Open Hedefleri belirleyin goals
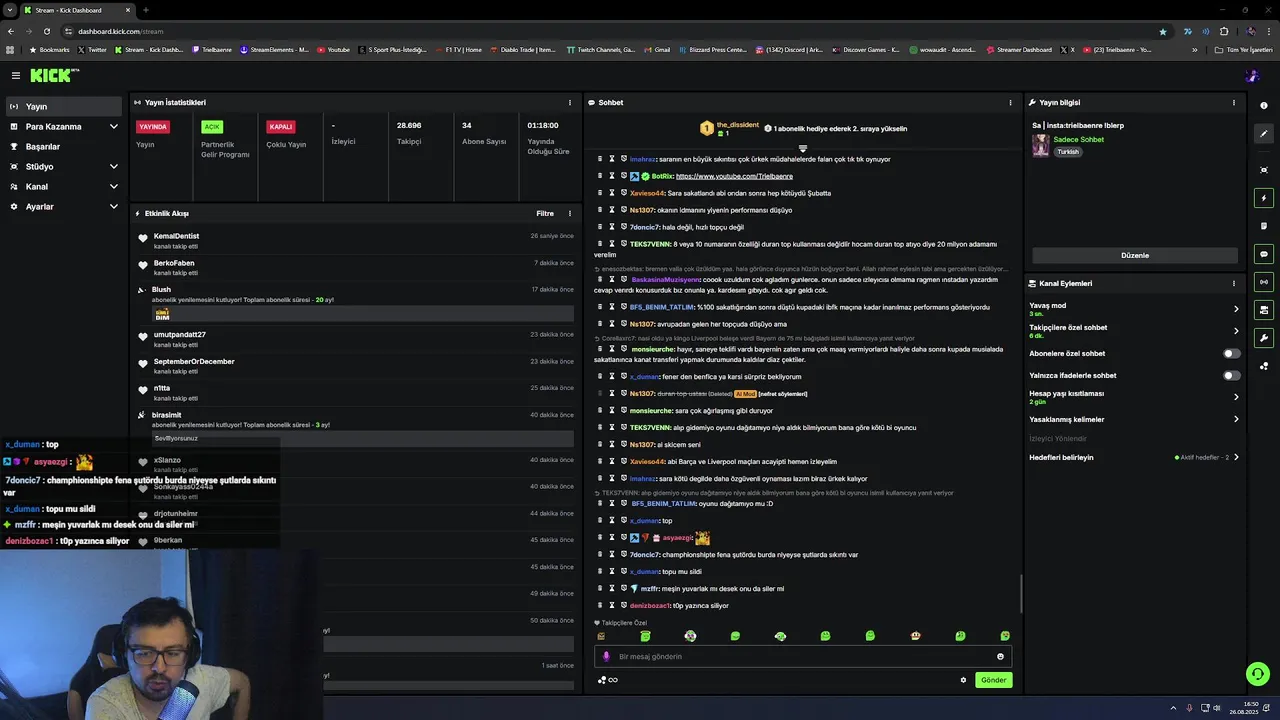This screenshot has height=720, width=1280. coord(1134,457)
